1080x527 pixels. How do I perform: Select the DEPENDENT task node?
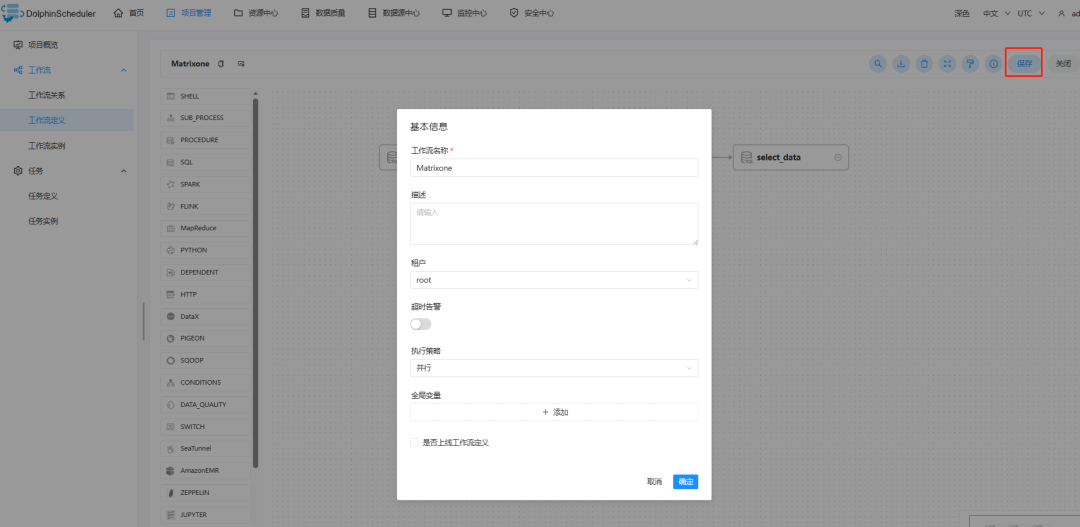(205, 272)
